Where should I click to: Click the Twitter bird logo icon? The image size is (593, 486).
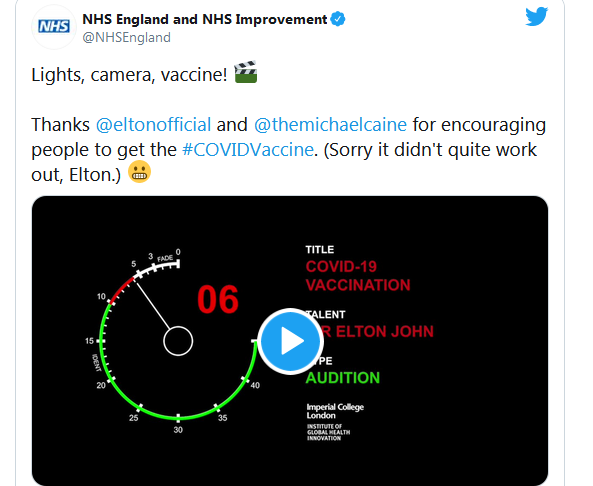pos(536,17)
